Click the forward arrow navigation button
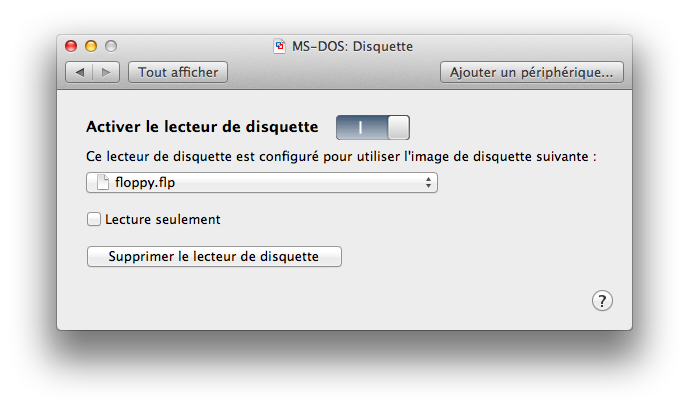The width and height of the screenshot is (689, 409). click(106, 72)
